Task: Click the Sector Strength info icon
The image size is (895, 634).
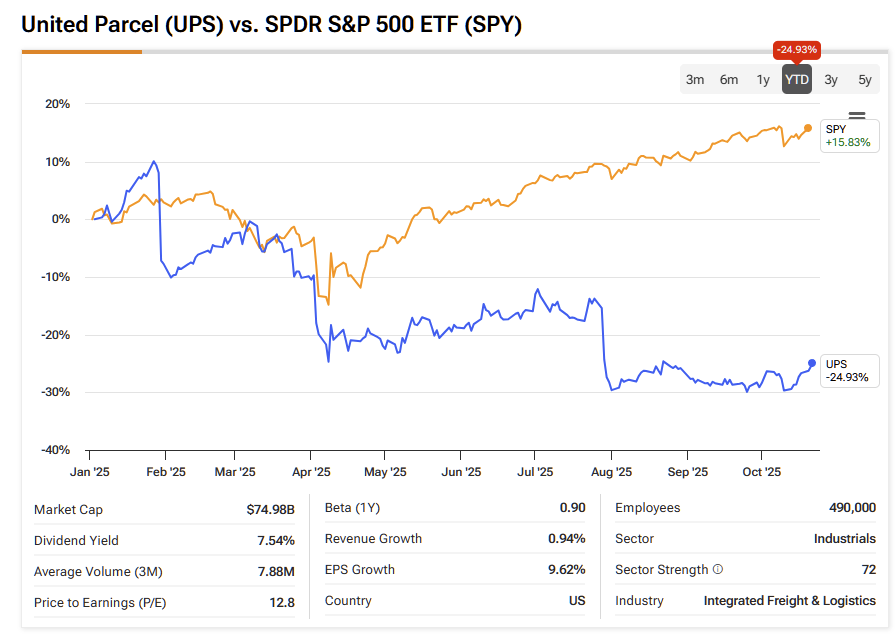Action: [x=717, y=570]
